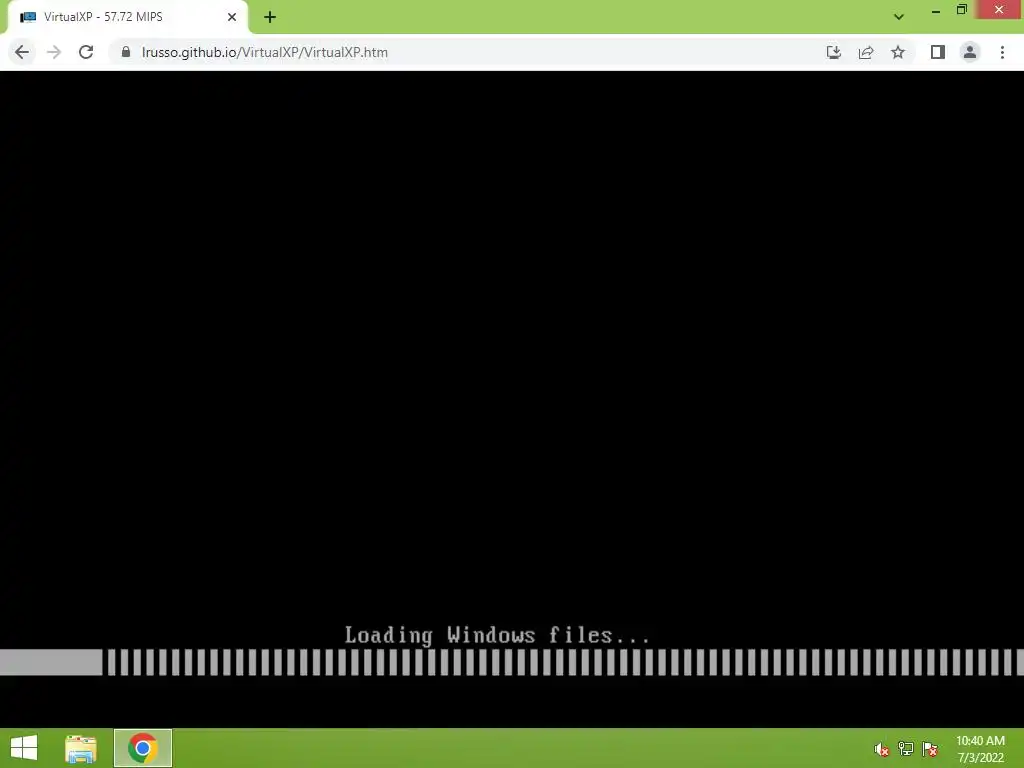
Task: Click the forward navigation arrow
Action: (x=54, y=52)
